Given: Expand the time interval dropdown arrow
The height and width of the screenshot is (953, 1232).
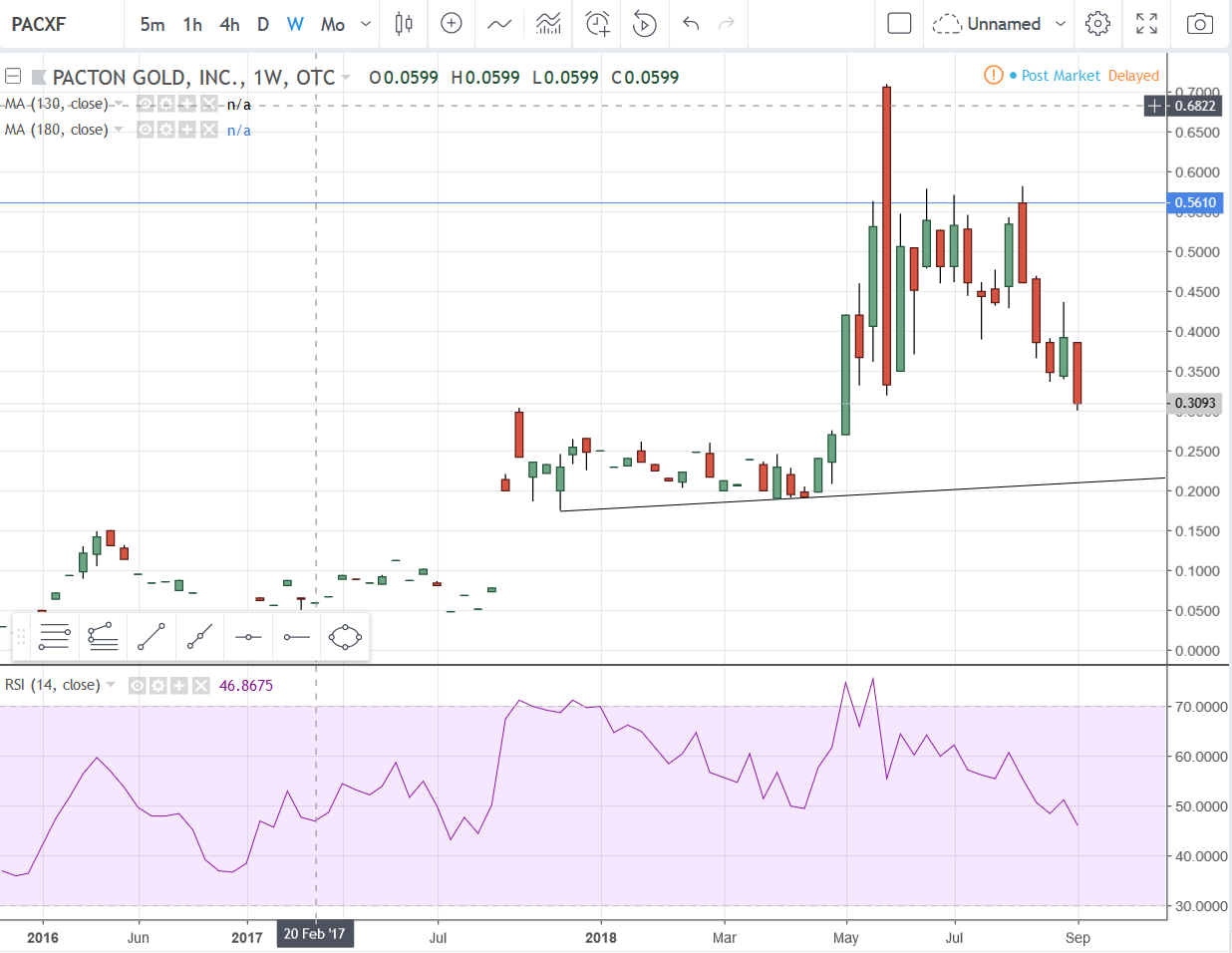Looking at the screenshot, I should click(x=366, y=24).
